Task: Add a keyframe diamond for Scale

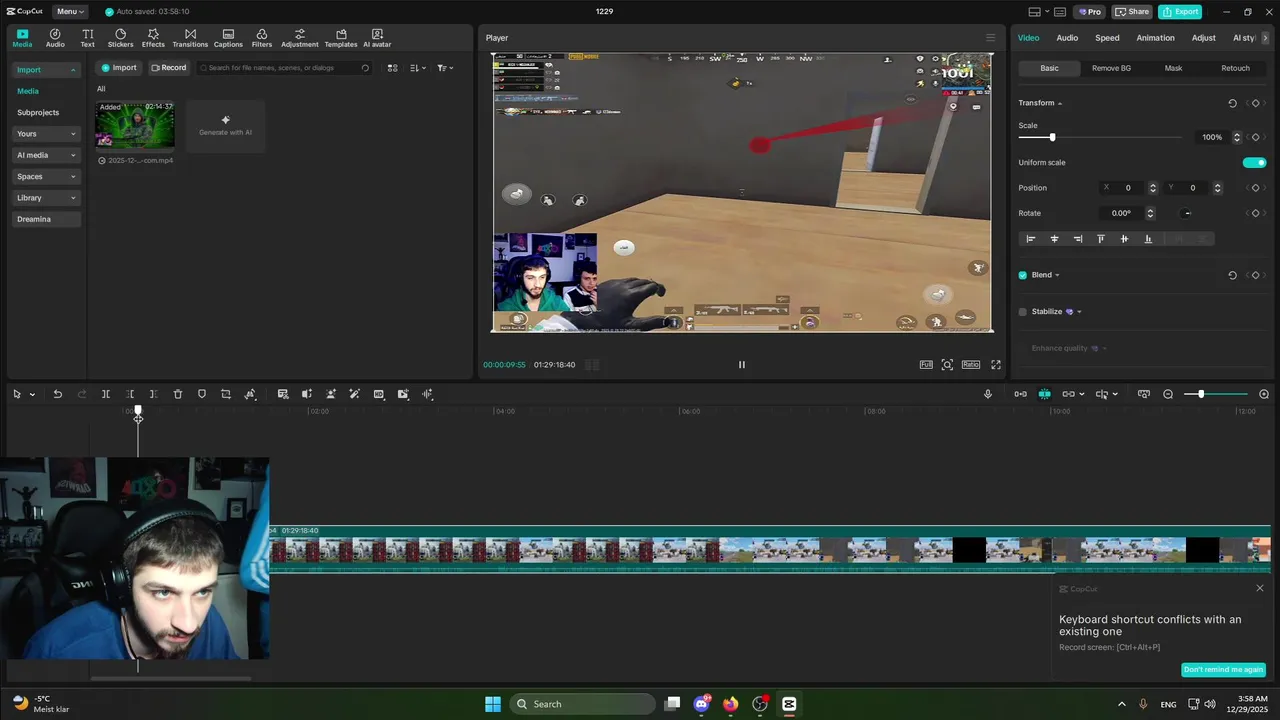Action: pos(1255,137)
